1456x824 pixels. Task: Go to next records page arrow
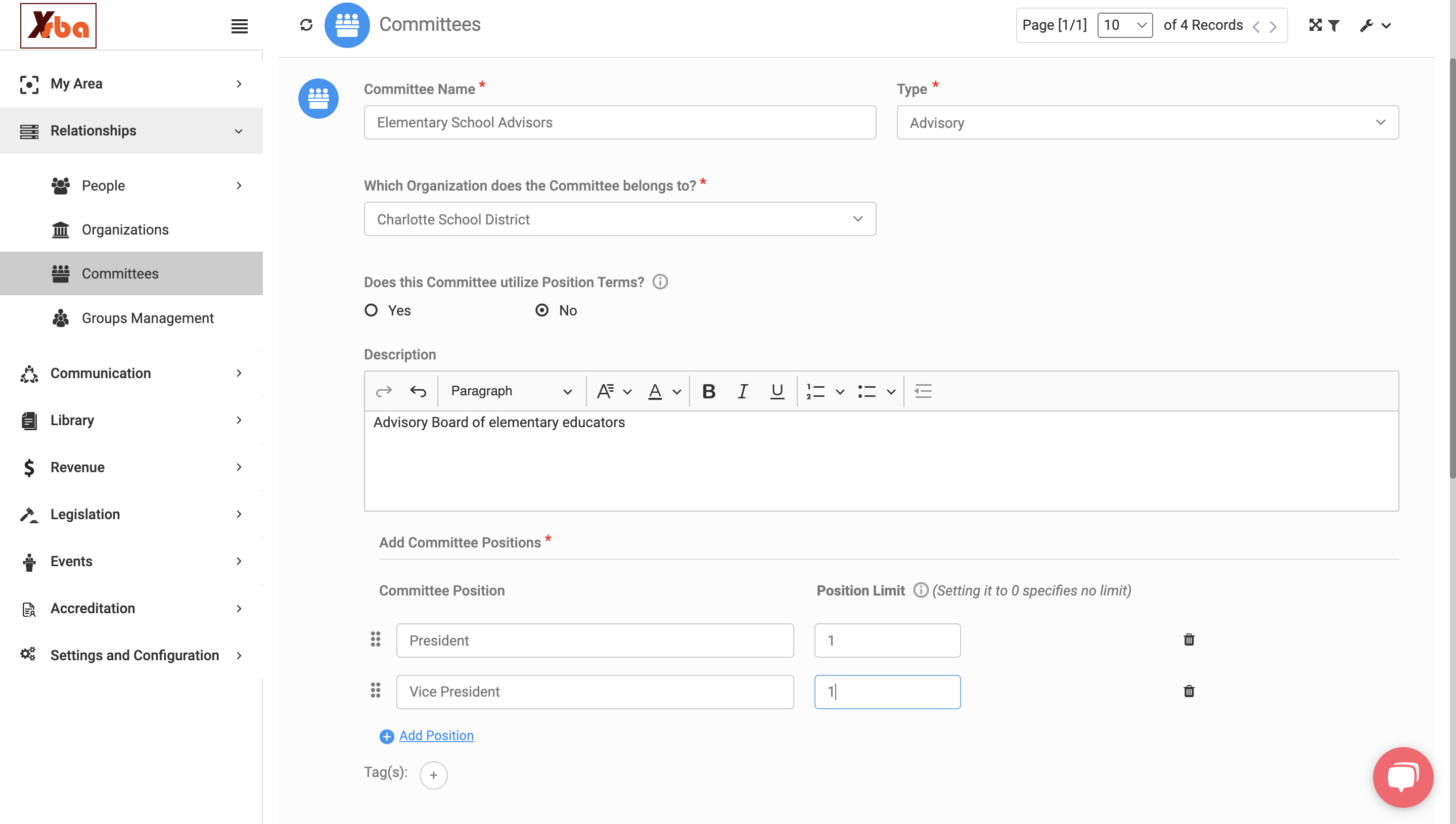click(1273, 27)
